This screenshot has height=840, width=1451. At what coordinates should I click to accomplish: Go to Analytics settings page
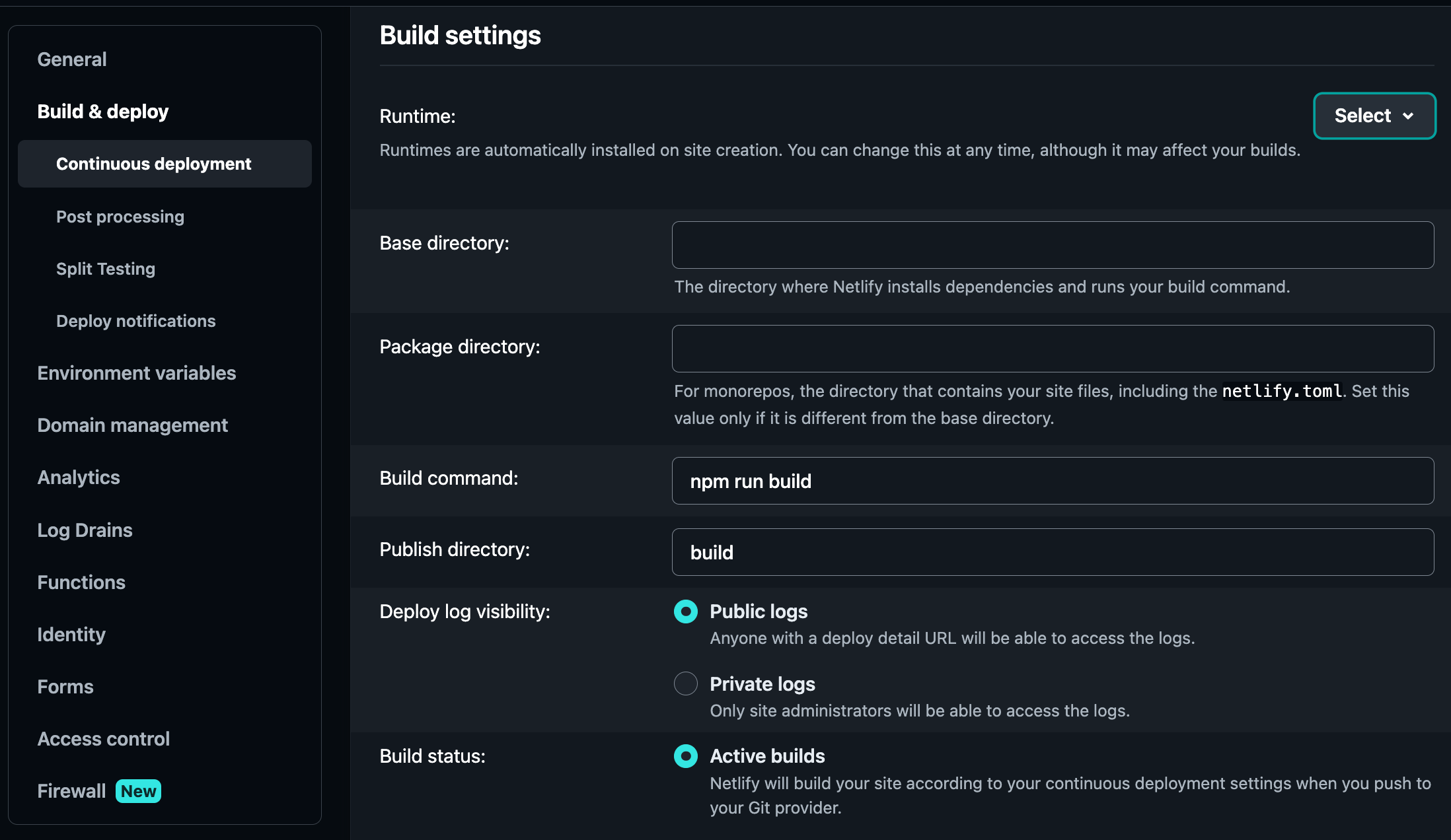point(78,477)
